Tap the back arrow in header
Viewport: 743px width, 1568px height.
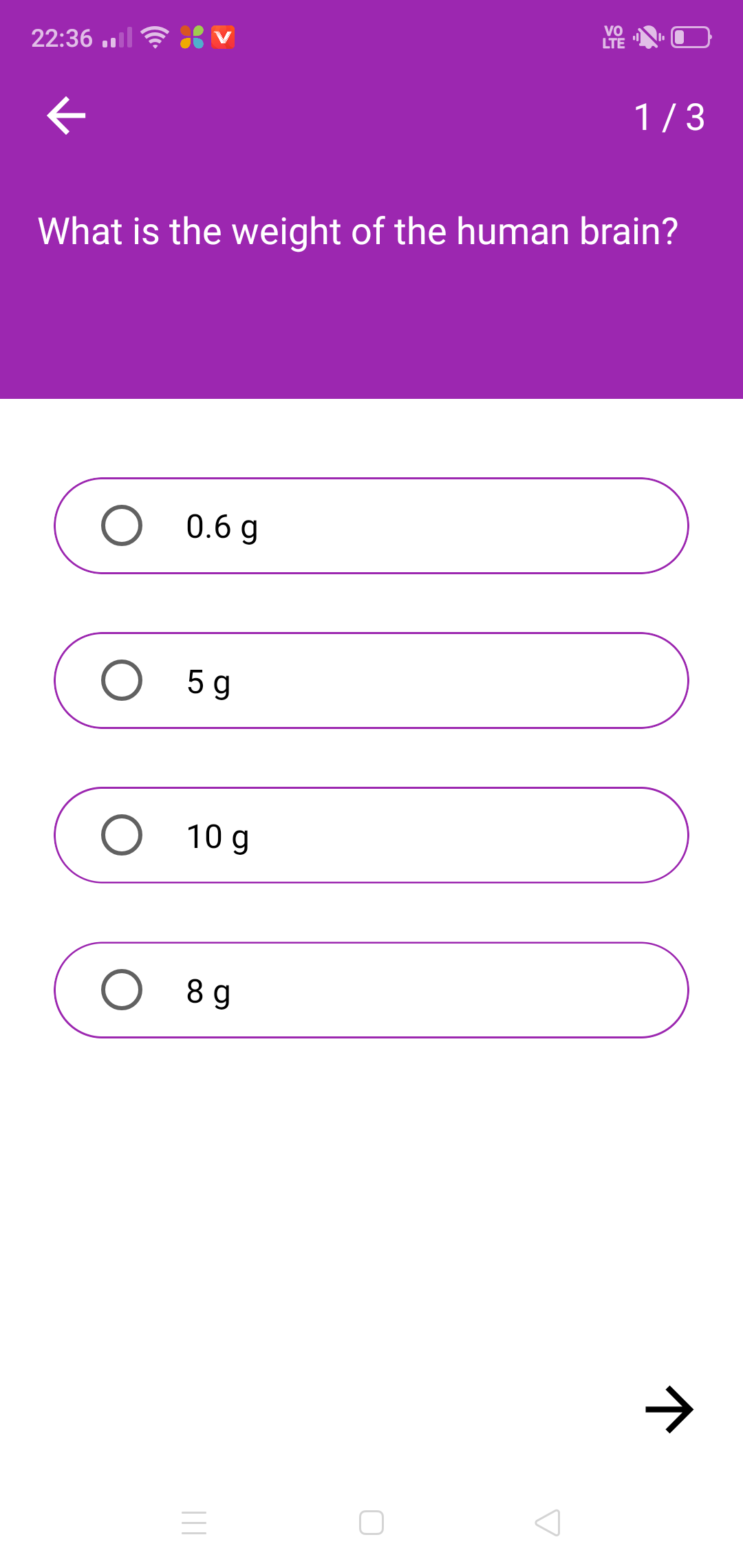66,116
